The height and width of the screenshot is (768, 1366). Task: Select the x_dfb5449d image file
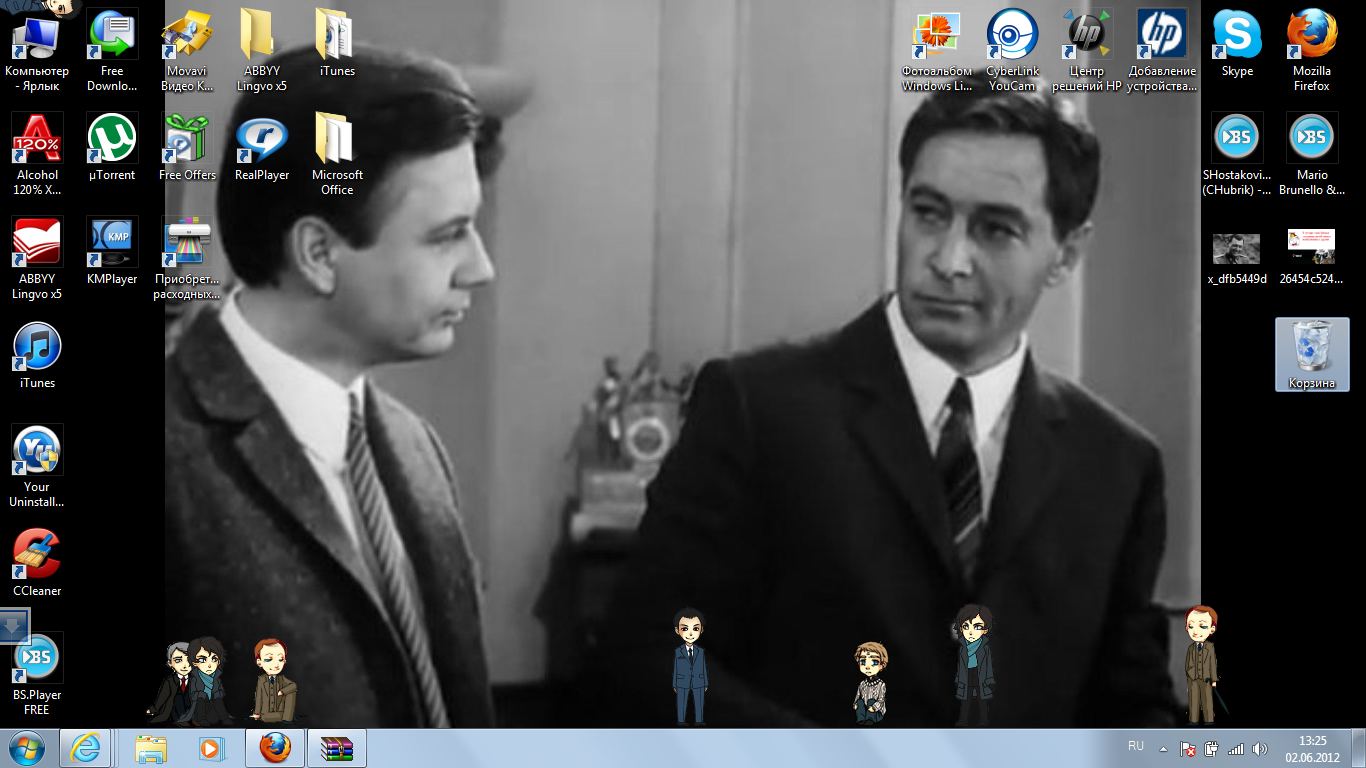point(1237,248)
